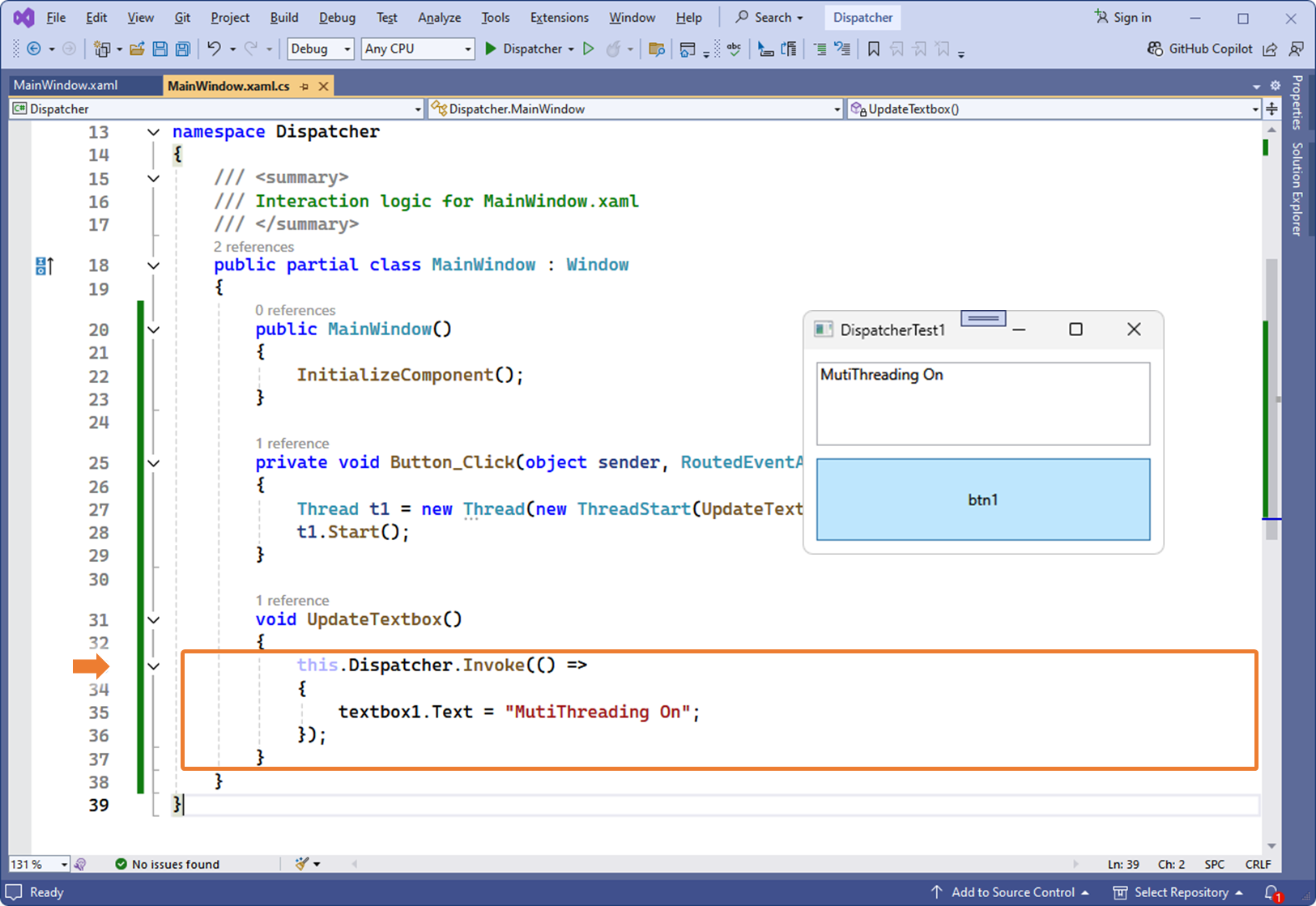Image resolution: width=1316 pixels, height=906 pixels.
Task: Open the 131 % zoom level dropdown
Action: [x=39, y=864]
